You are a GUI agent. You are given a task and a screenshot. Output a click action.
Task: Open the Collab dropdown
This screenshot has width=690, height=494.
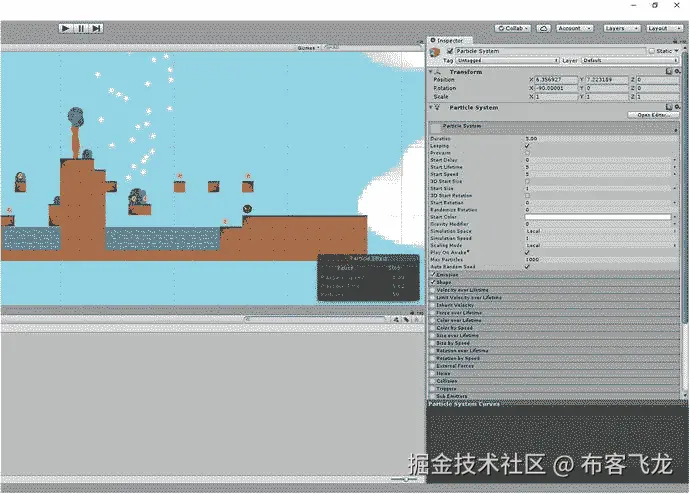click(513, 28)
